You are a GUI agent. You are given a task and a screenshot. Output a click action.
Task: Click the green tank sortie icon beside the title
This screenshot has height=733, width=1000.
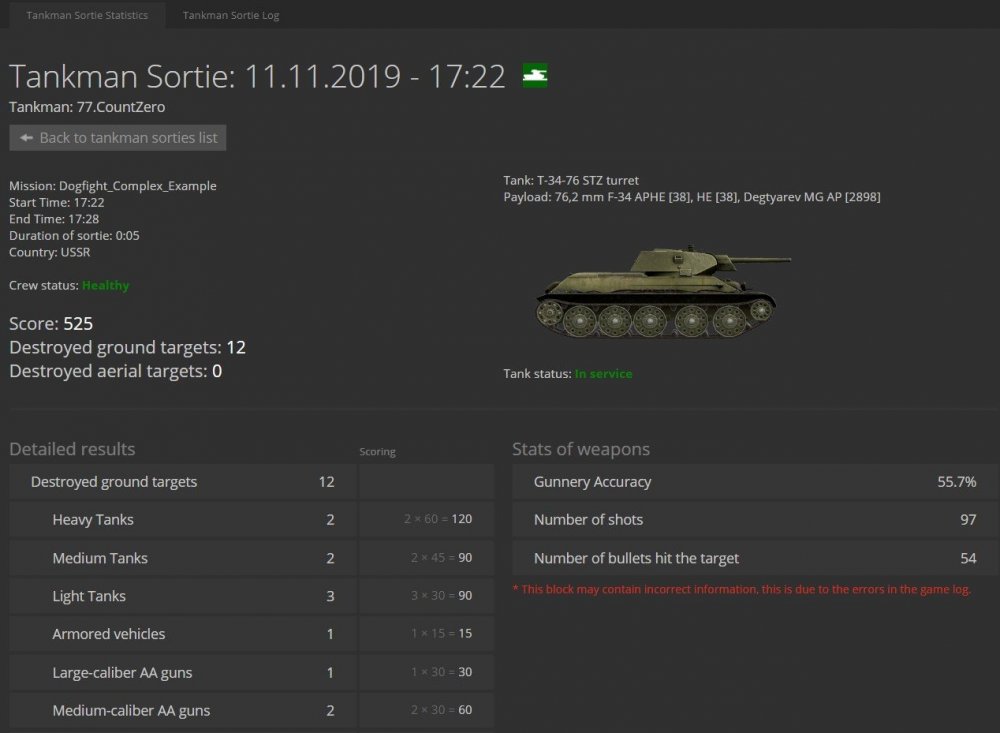point(534,76)
